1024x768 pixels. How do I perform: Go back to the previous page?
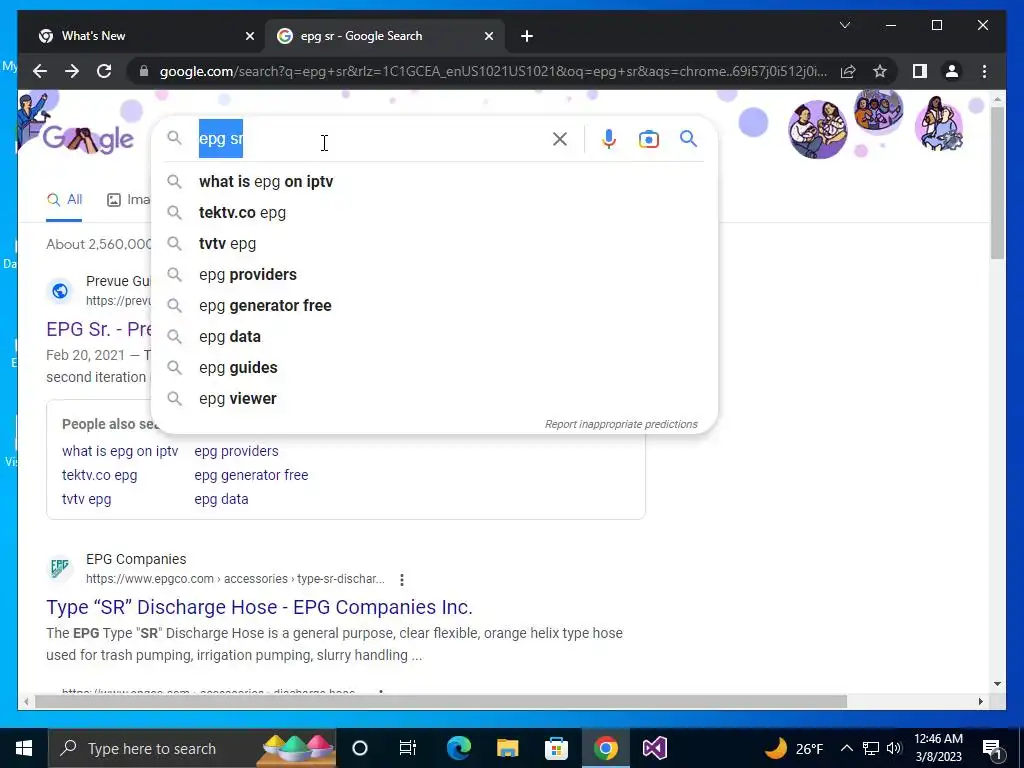pyautogui.click(x=40, y=71)
